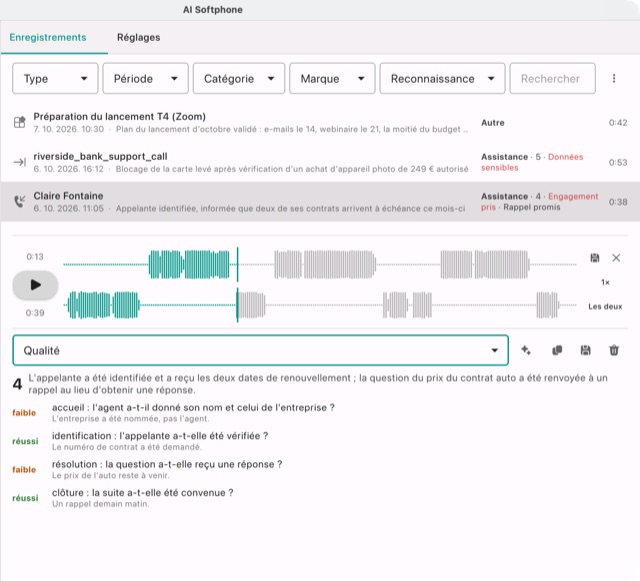Image resolution: width=640 pixels, height=581 pixels.
Task: Close the audio player panel
Action: point(616,258)
